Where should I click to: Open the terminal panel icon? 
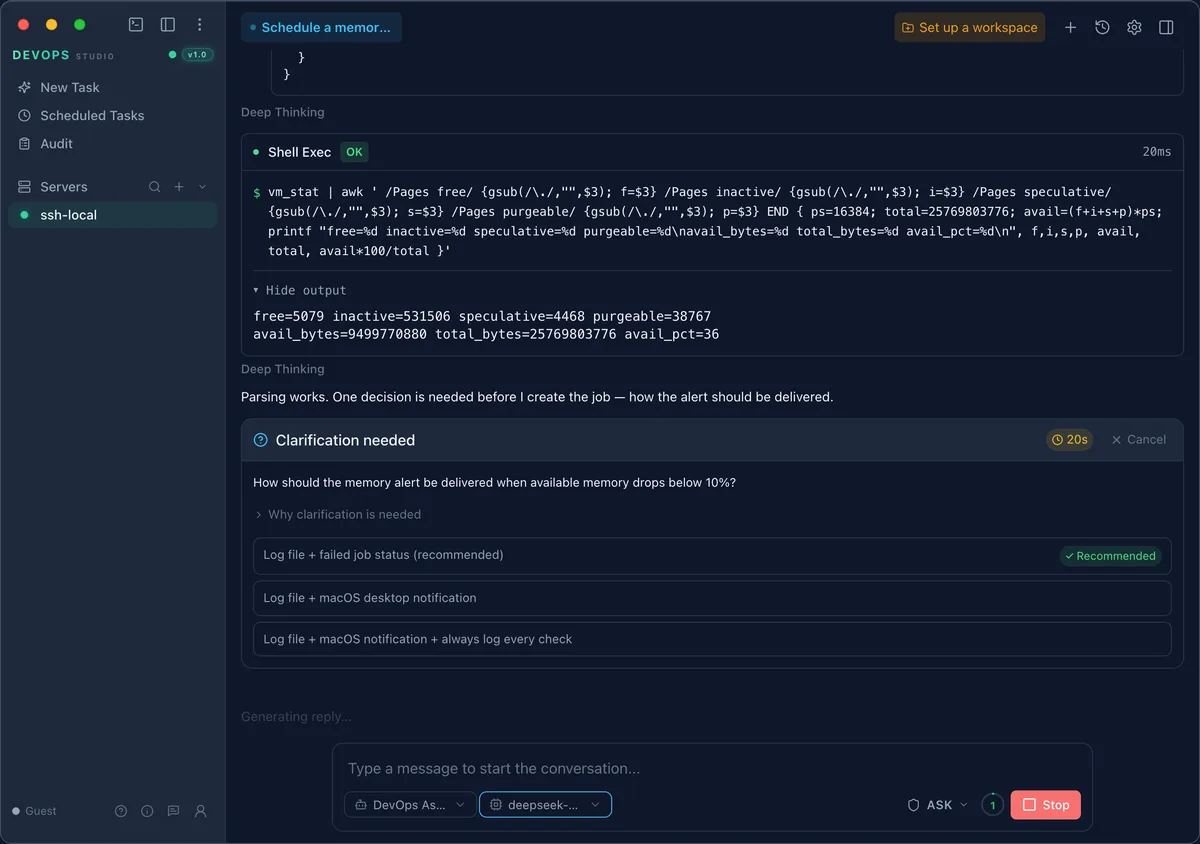pos(136,25)
